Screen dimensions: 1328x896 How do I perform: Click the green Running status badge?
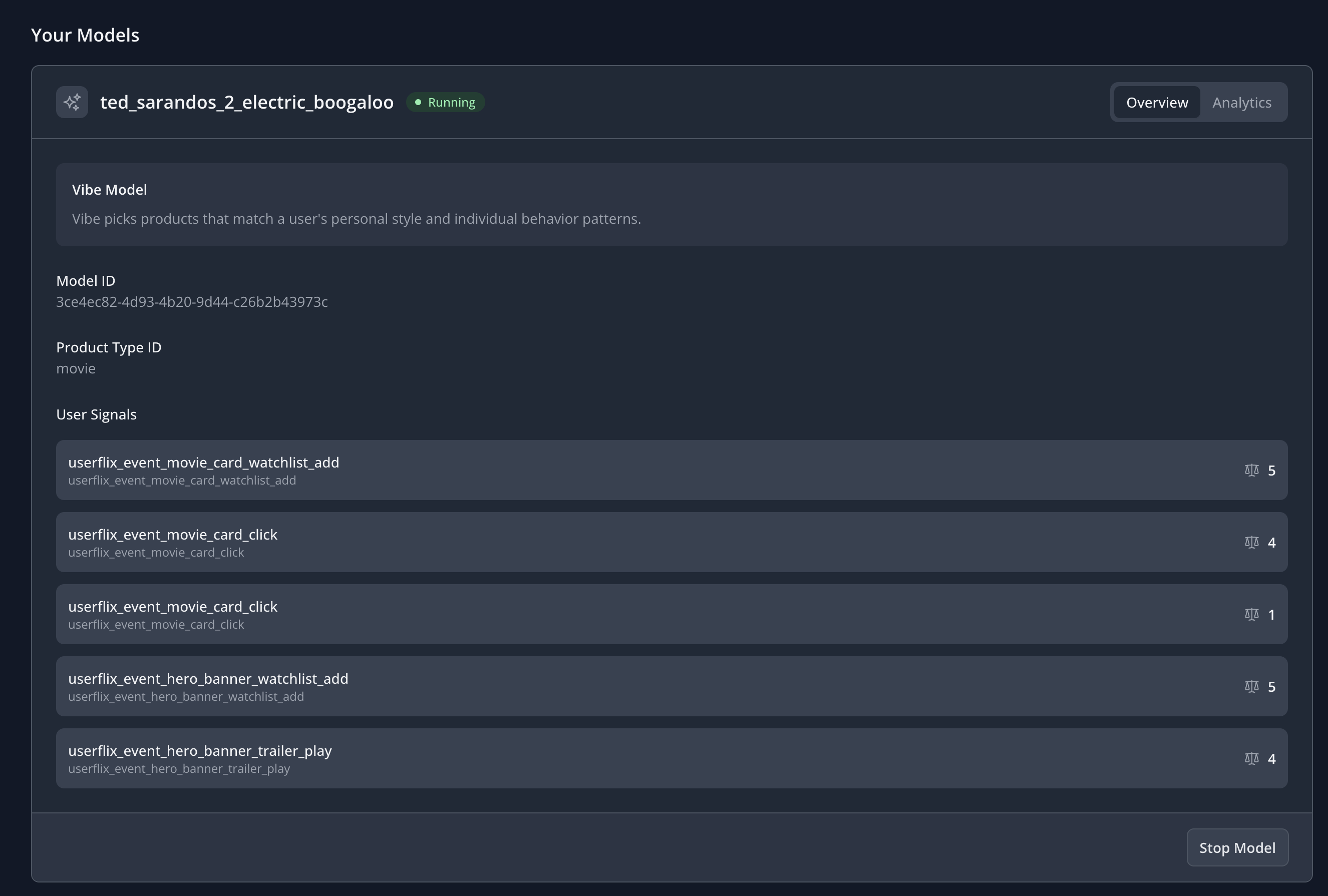[x=445, y=102]
